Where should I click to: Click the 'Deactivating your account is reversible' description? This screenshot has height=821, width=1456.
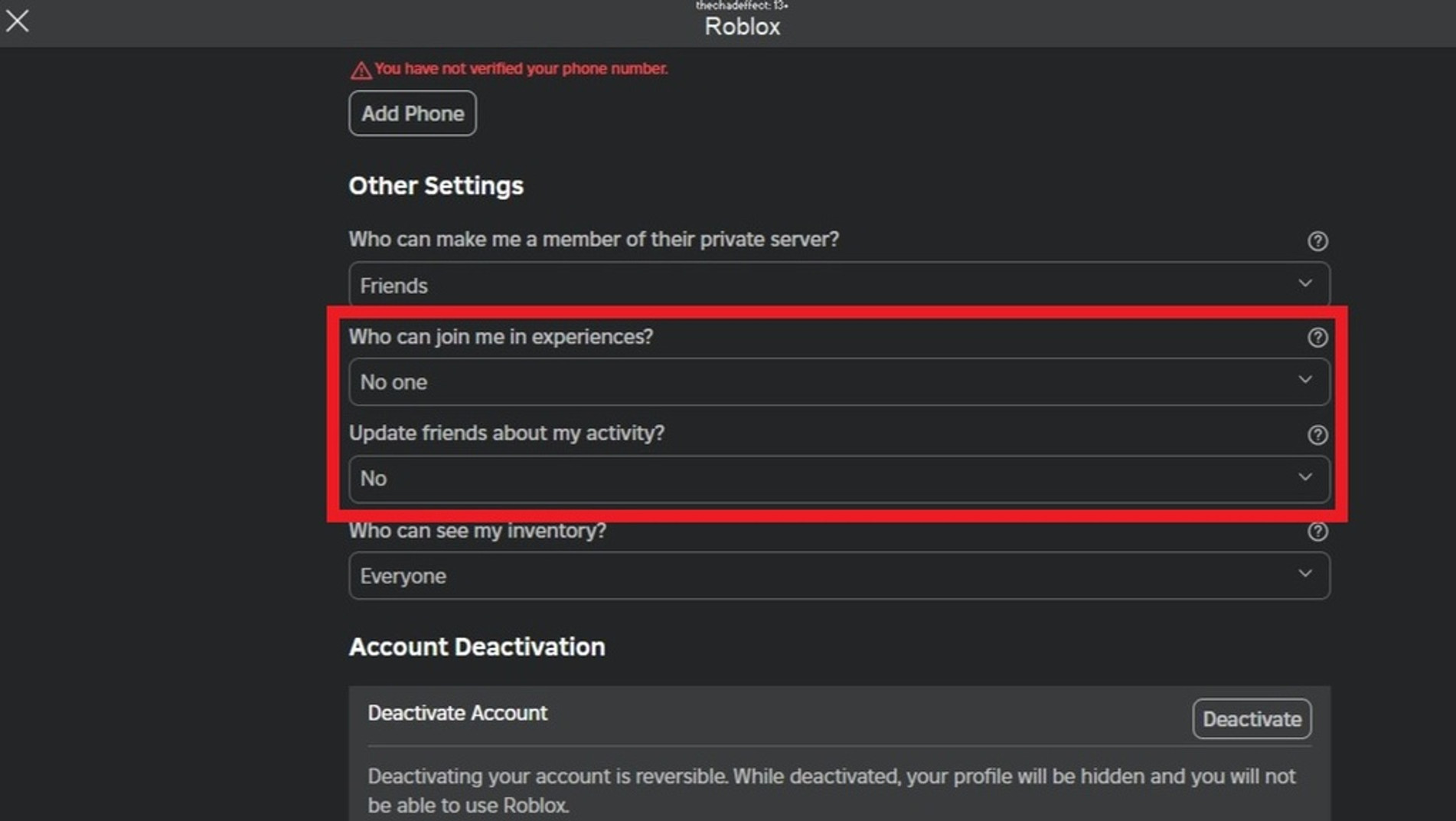pos(831,791)
